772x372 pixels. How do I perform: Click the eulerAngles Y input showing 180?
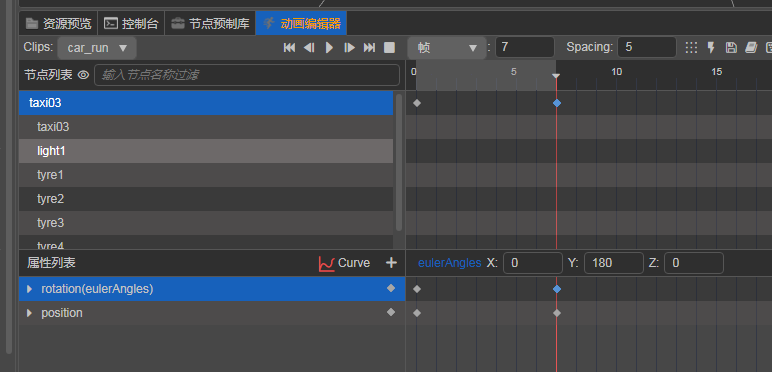613,263
